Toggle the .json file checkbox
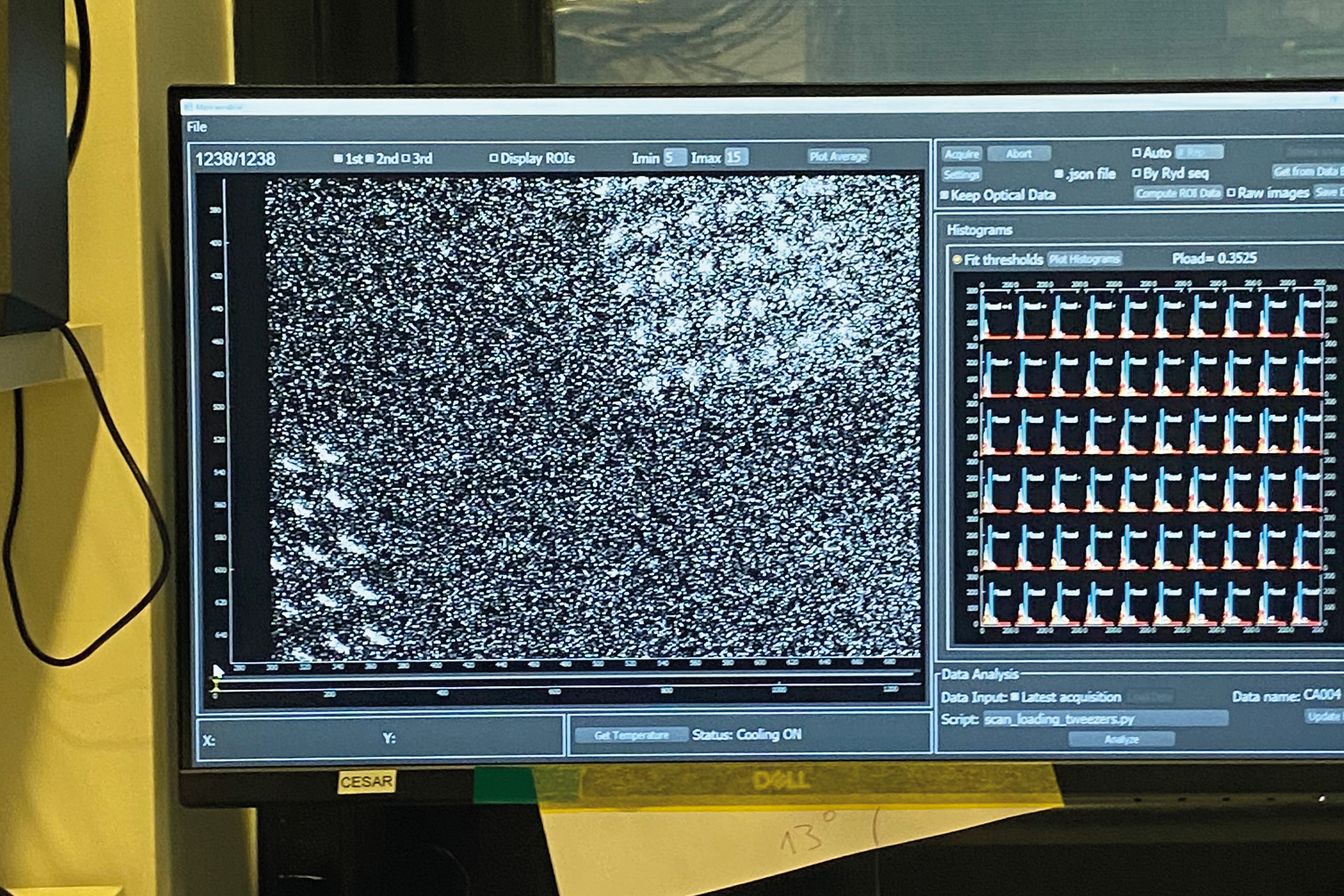 click(1058, 174)
